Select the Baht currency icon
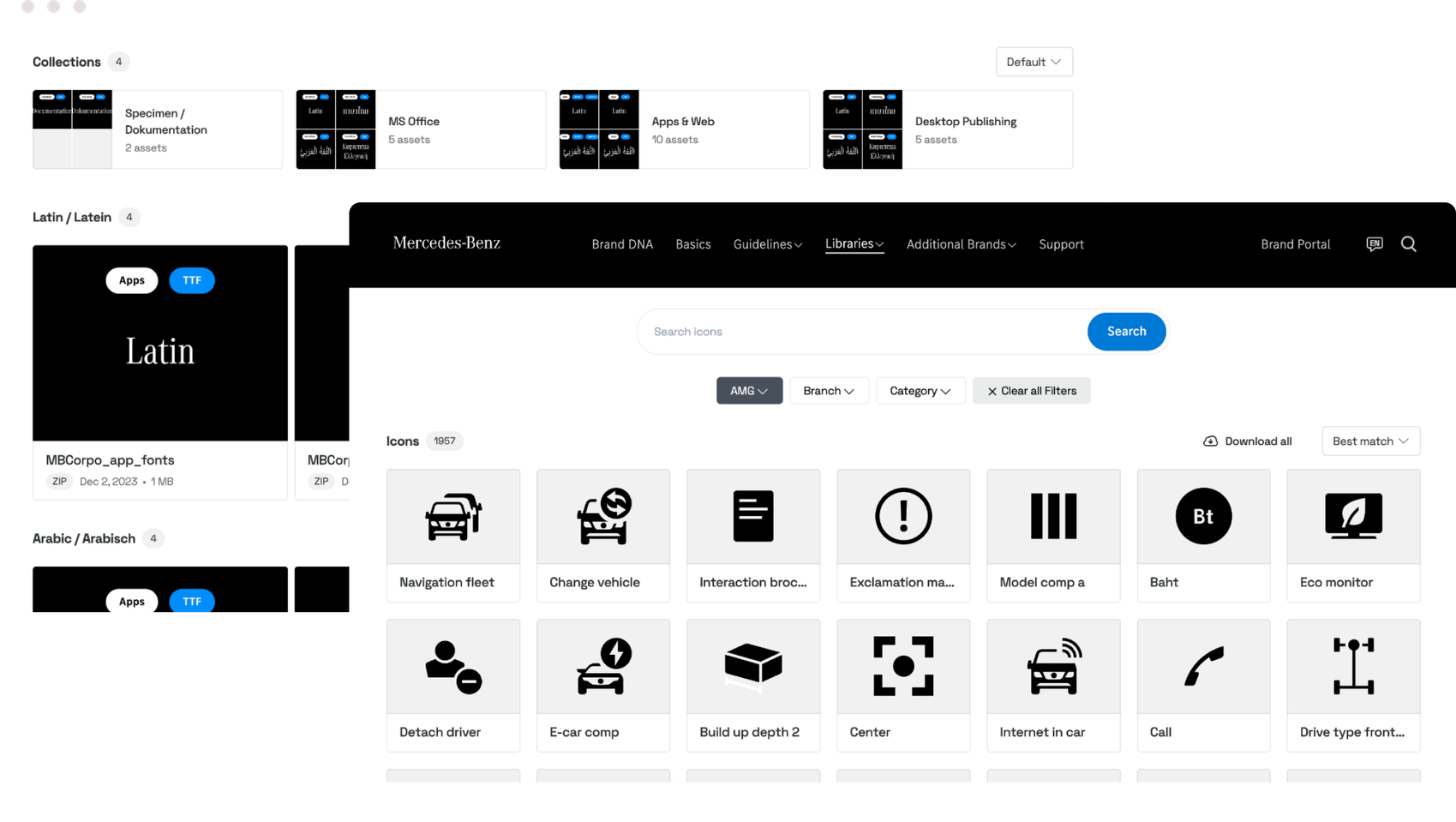The width and height of the screenshot is (1456, 822). point(1203,535)
